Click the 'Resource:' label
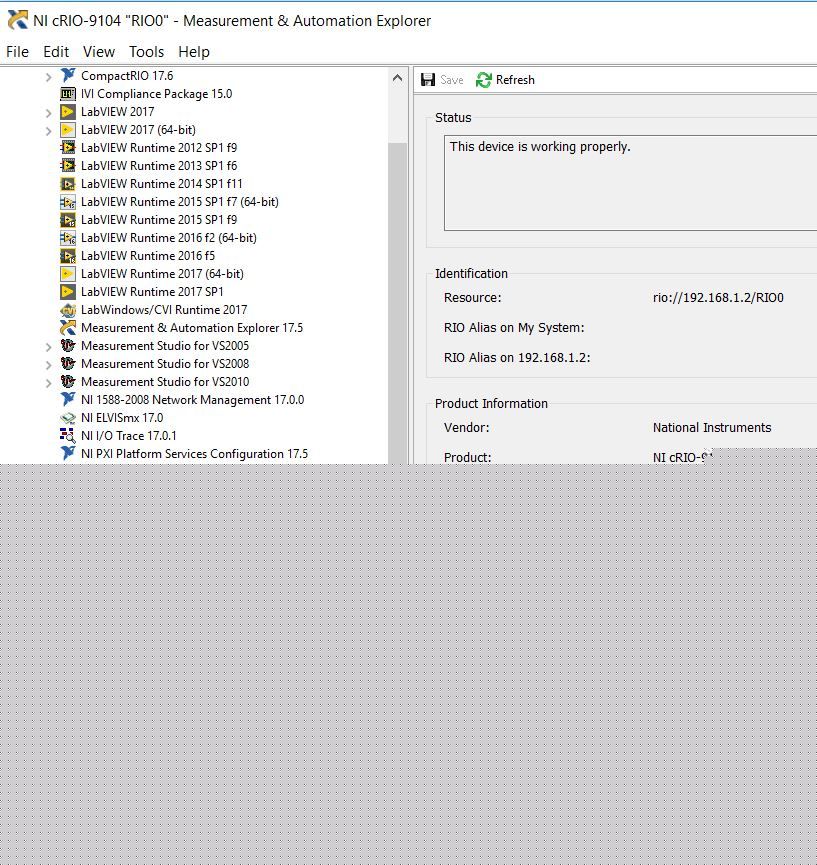 click(x=472, y=298)
